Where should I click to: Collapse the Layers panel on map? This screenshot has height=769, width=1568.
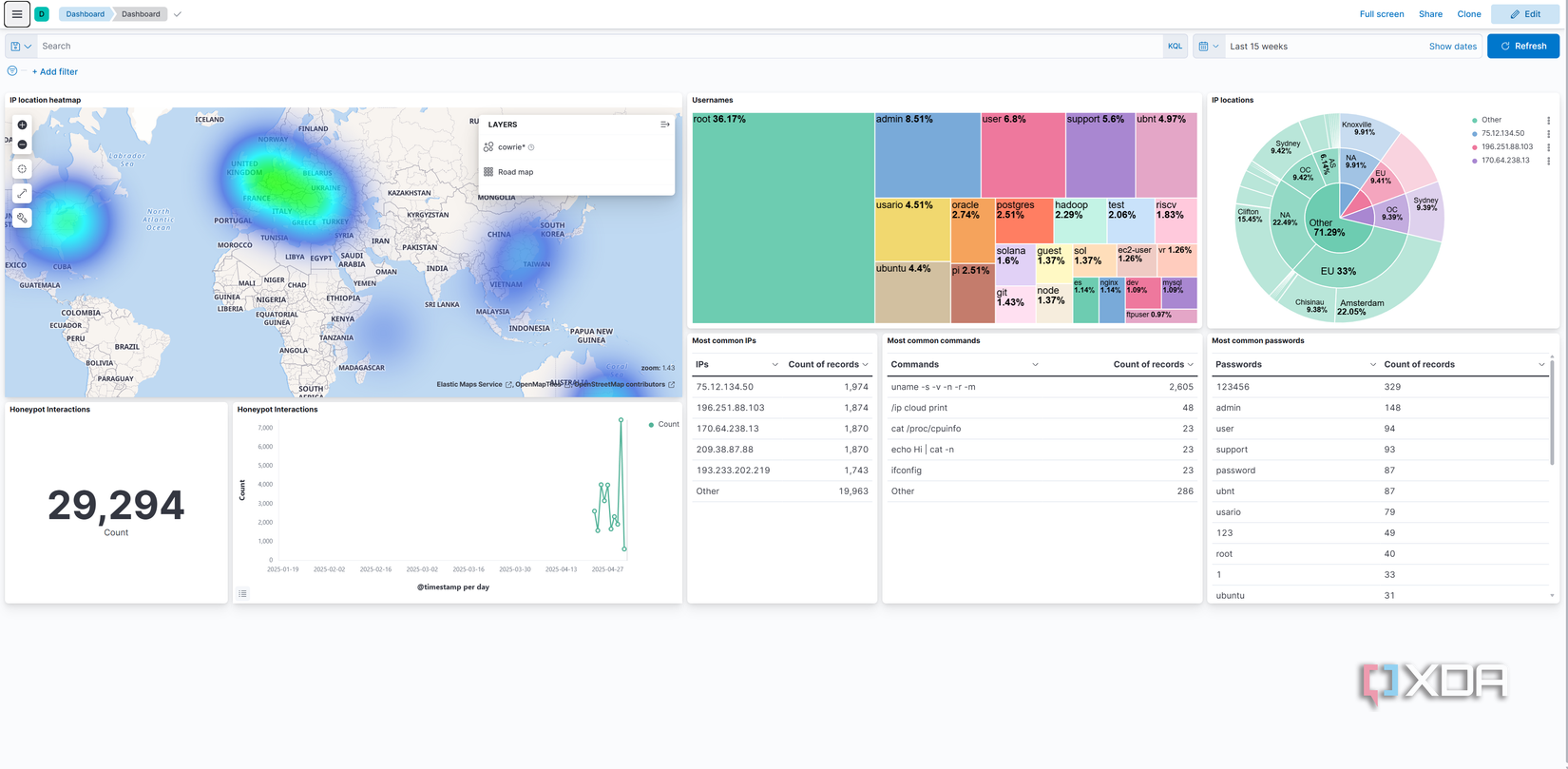click(x=664, y=125)
